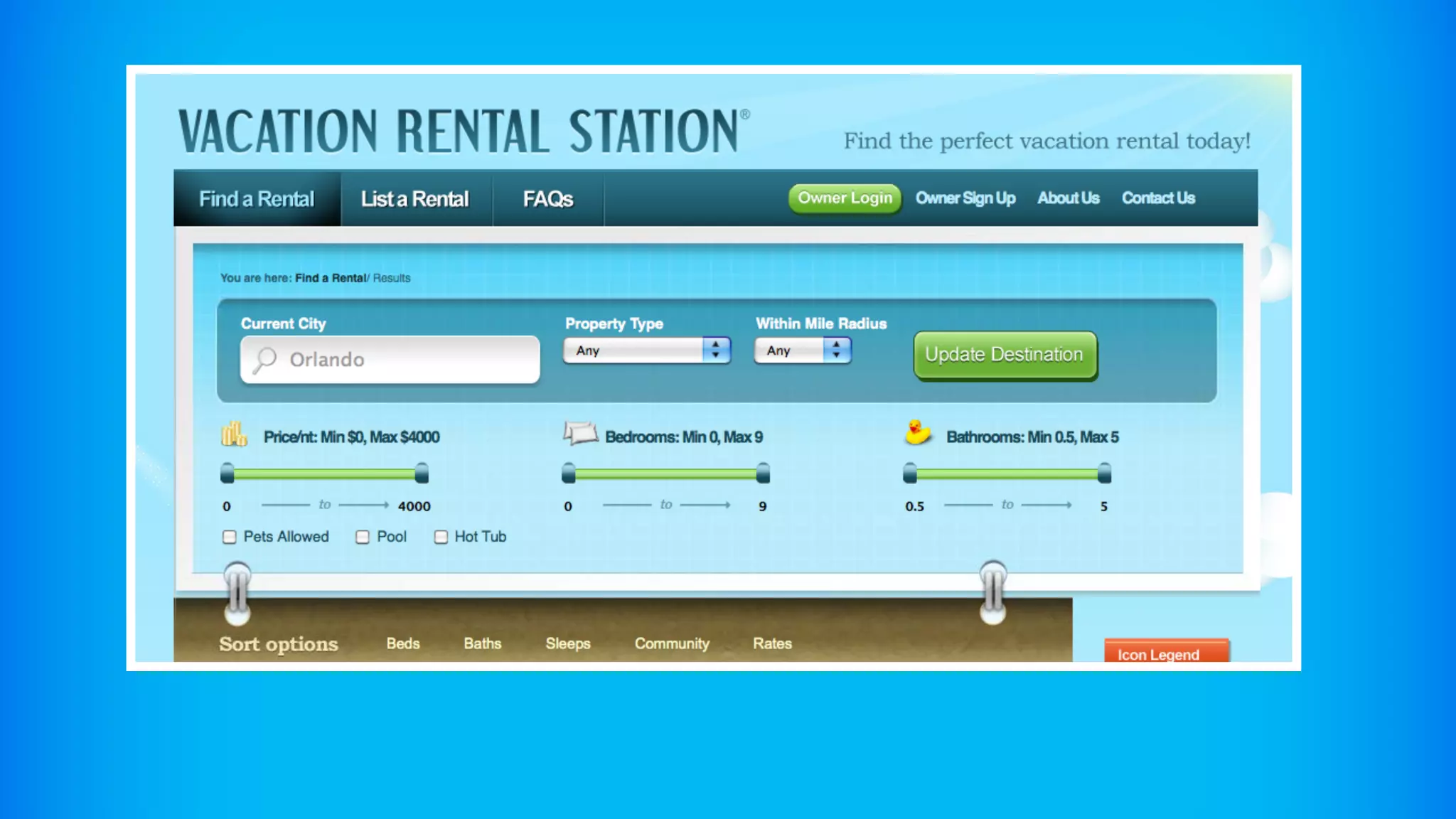Tick the Hot Tub checkbox
The height and width of the screenshot is (819, 1456).
coord(441,537)
